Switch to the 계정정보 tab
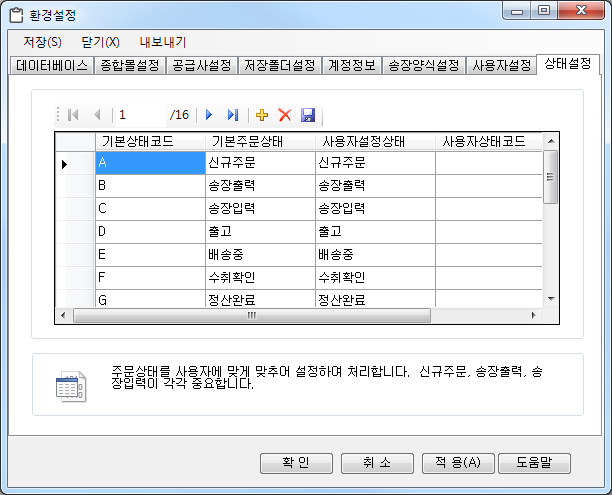The width and height of the screenshot is (612, 495). pyautogui.click(x=352, y=65)
